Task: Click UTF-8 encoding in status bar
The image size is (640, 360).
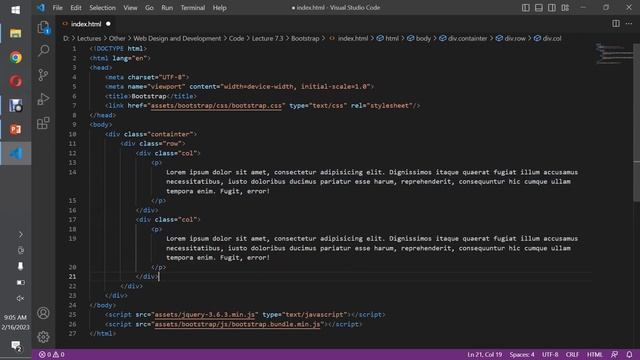Action: [550, 354]
